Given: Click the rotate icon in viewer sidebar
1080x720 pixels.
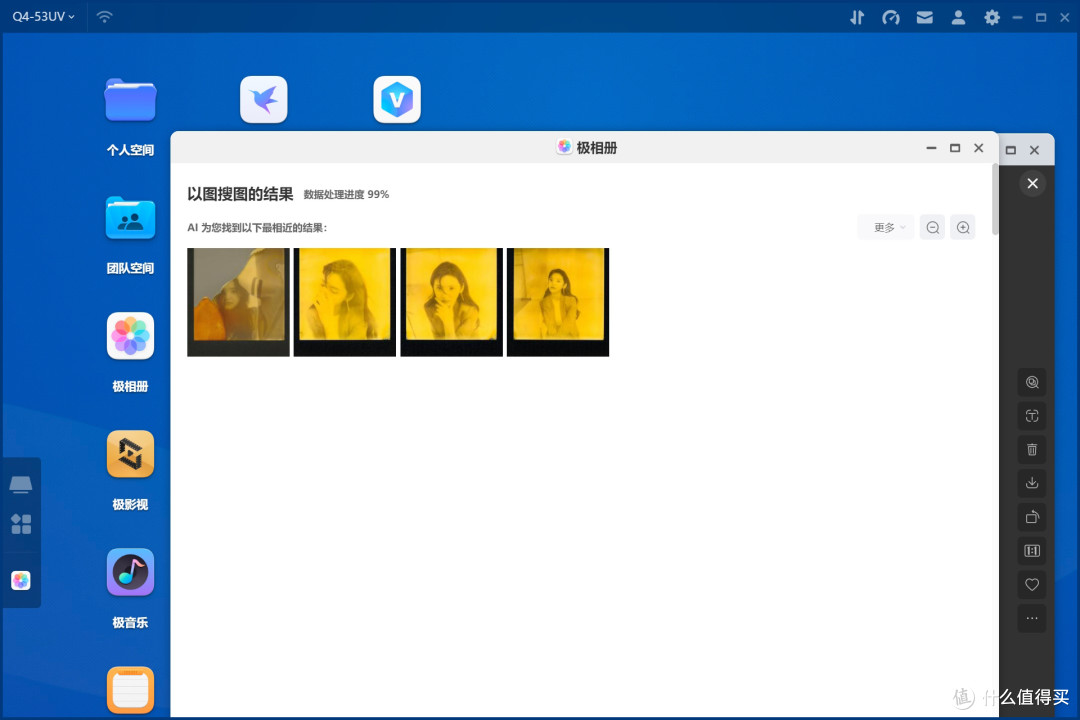Looking at the screenshot, I should click(x=1032, y=517).
